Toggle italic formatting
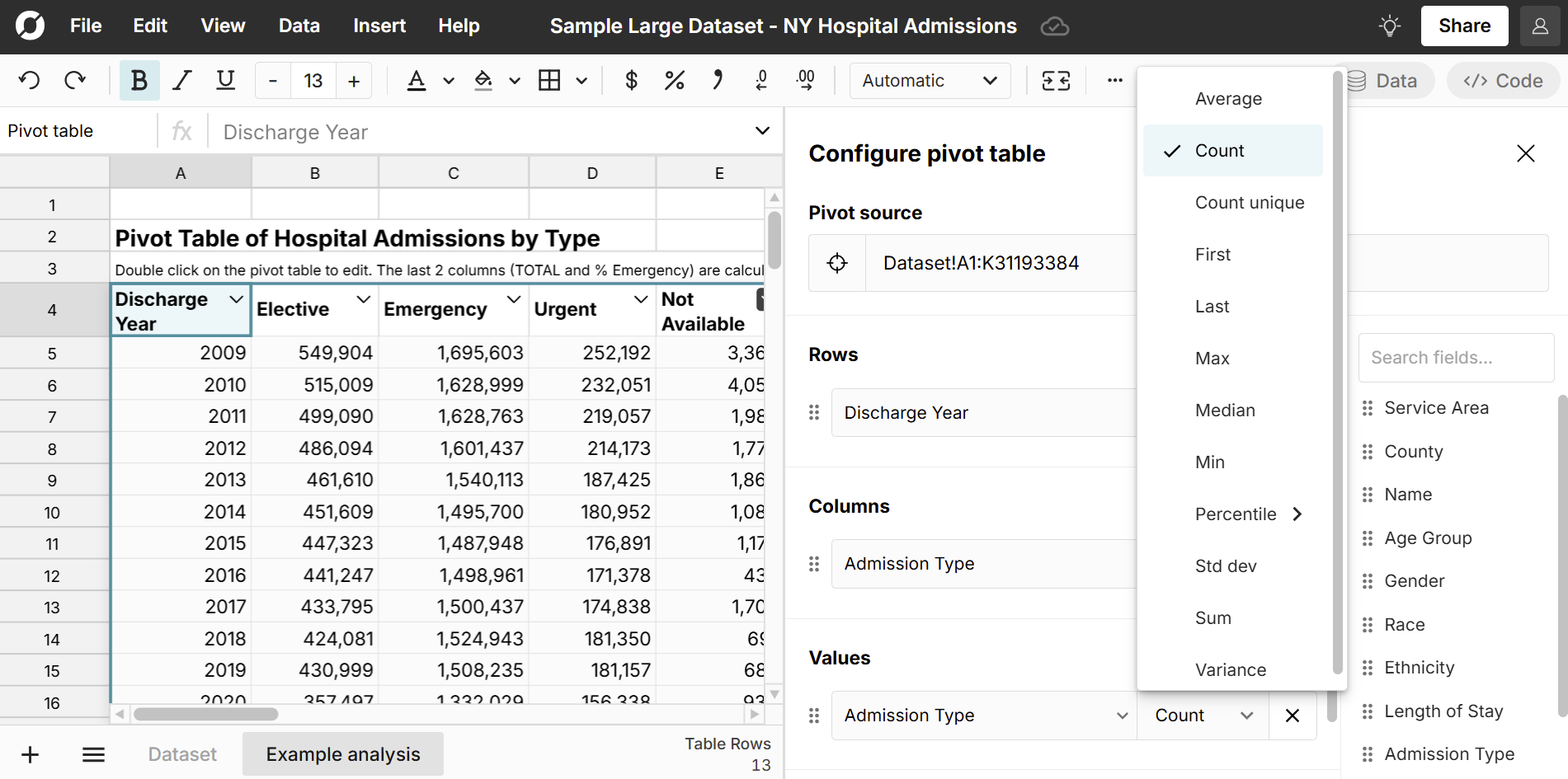 (x=181, y=80)
